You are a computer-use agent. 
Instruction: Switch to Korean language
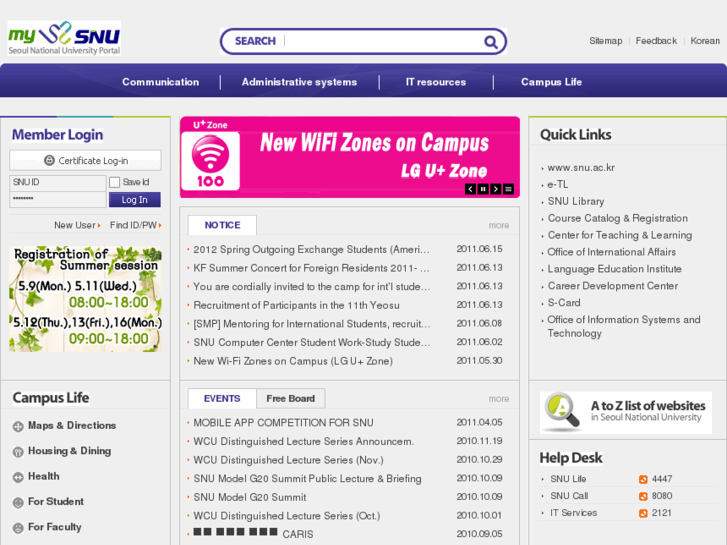coord(705,41)
